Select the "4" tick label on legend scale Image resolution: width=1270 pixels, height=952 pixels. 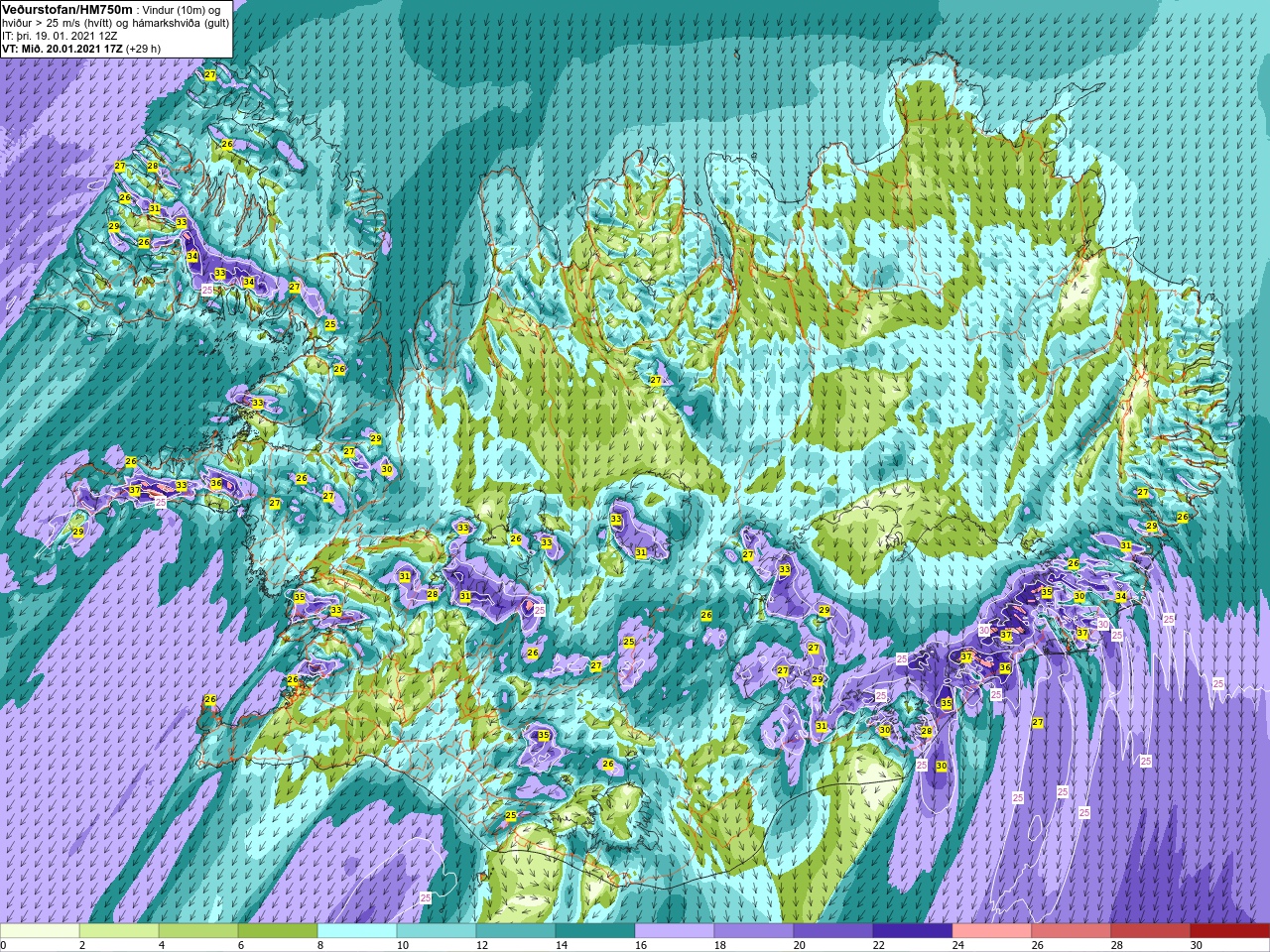pos(162,946)
